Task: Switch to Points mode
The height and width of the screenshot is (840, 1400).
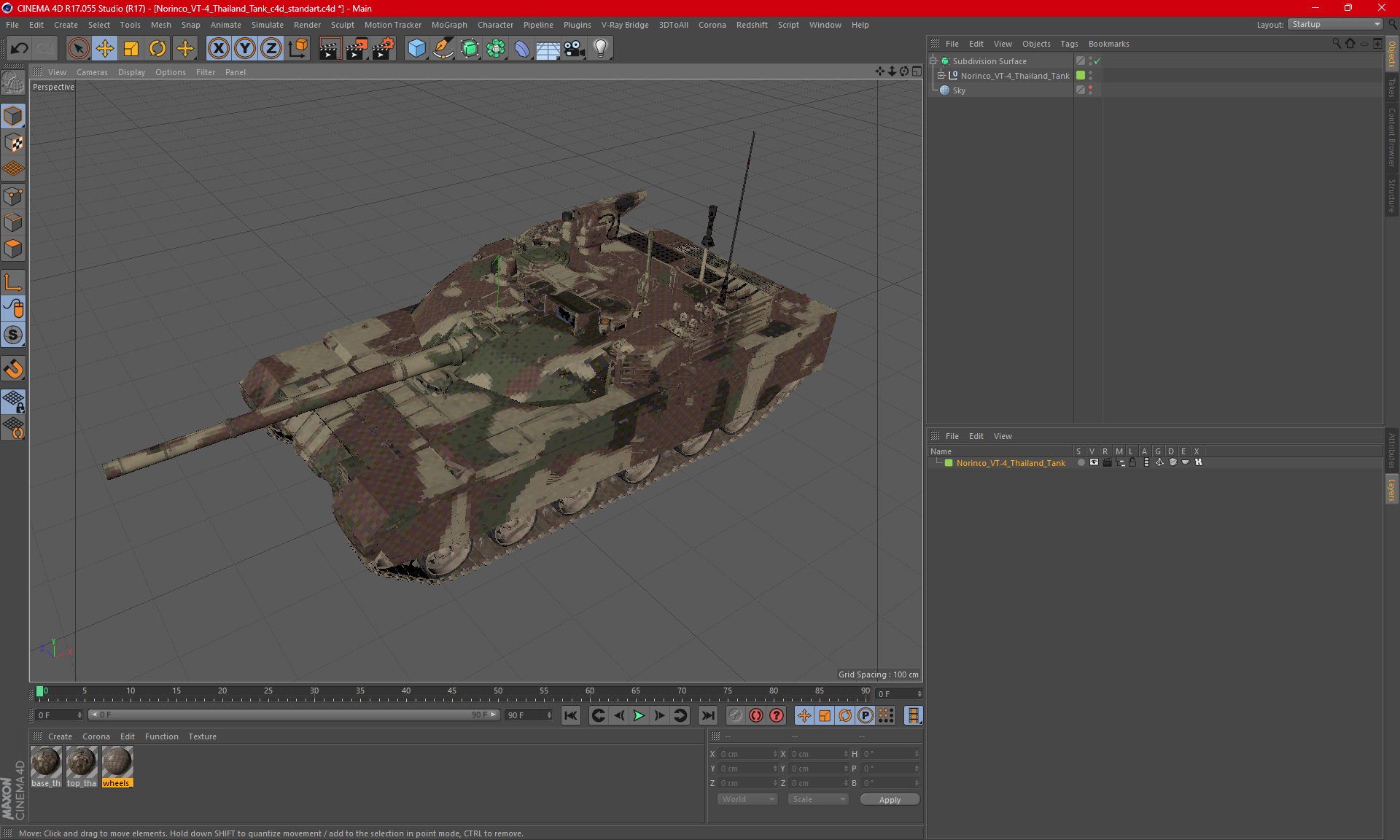Action: coord(13,196)
